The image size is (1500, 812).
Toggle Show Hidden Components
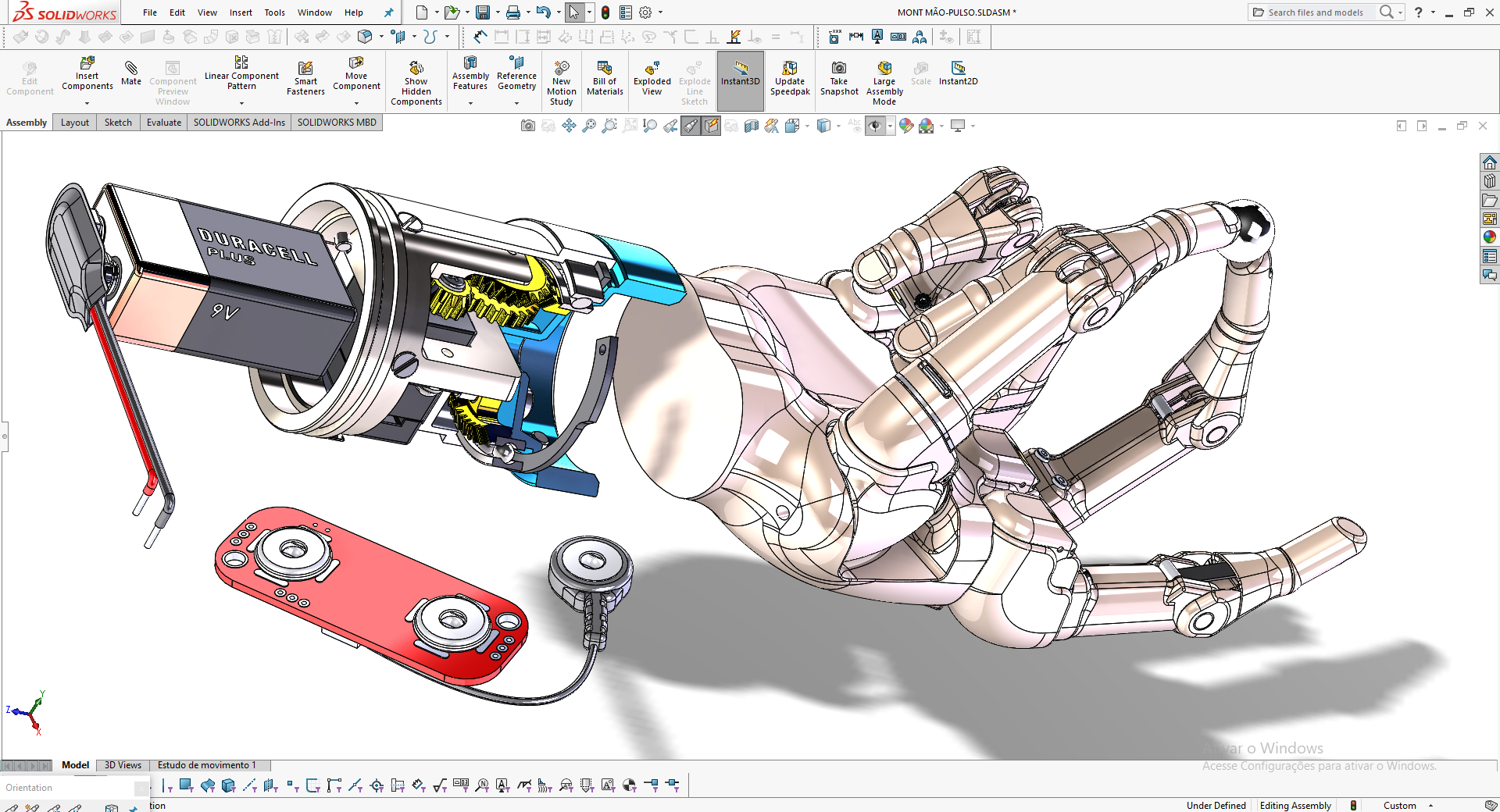[x=416, y=80]
